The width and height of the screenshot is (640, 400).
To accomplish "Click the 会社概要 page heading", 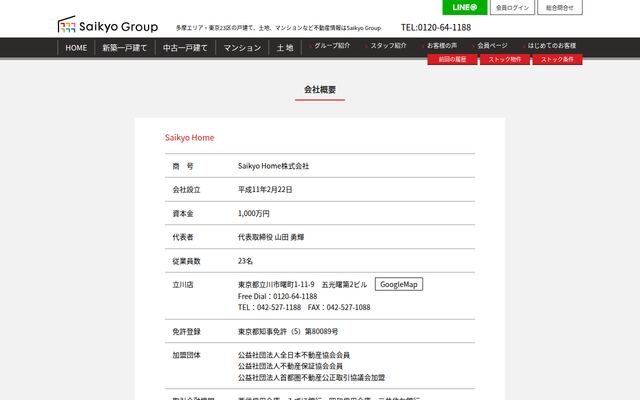I will 320,89.
